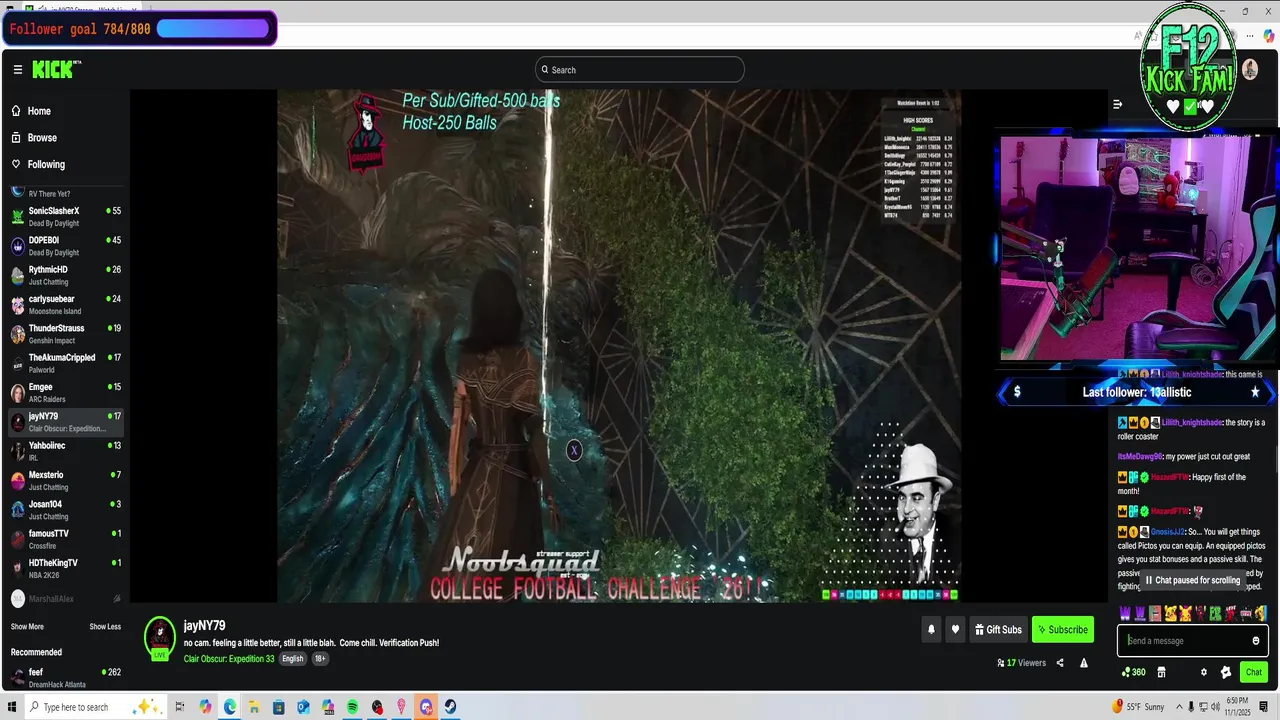Select jayNY79 channel in sidebar
The width and height of the screenshot is (1280, 720).
[x=66, y=422]
